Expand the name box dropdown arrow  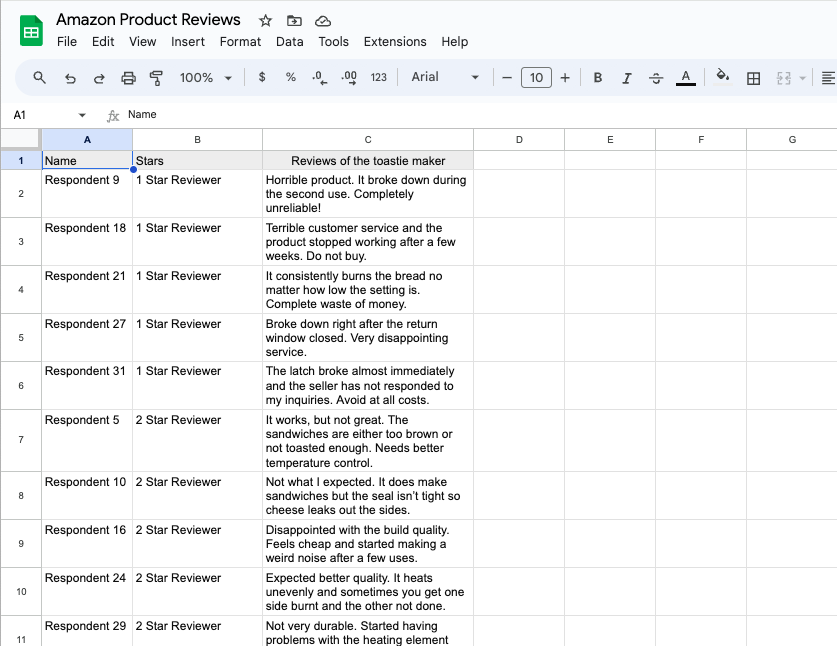82,115
